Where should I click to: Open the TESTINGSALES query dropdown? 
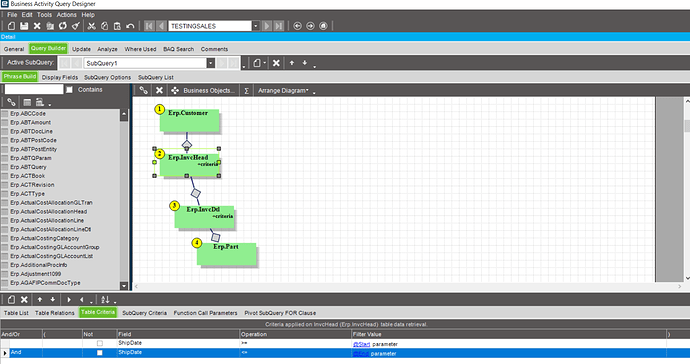[x=256, y=26]
